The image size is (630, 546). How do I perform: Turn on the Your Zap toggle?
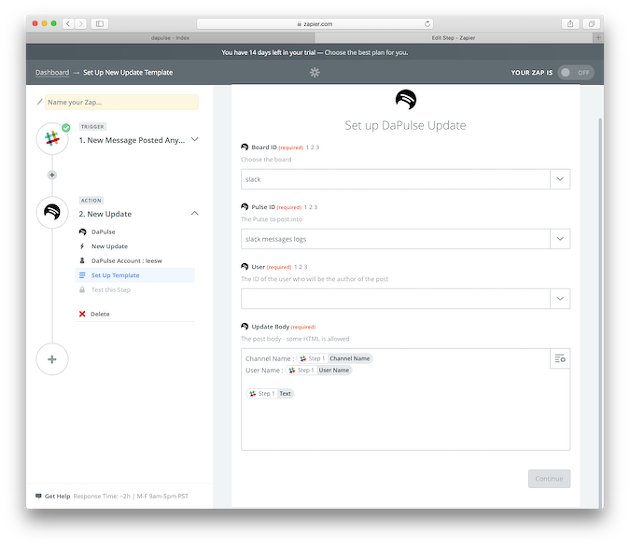[575, 72]
